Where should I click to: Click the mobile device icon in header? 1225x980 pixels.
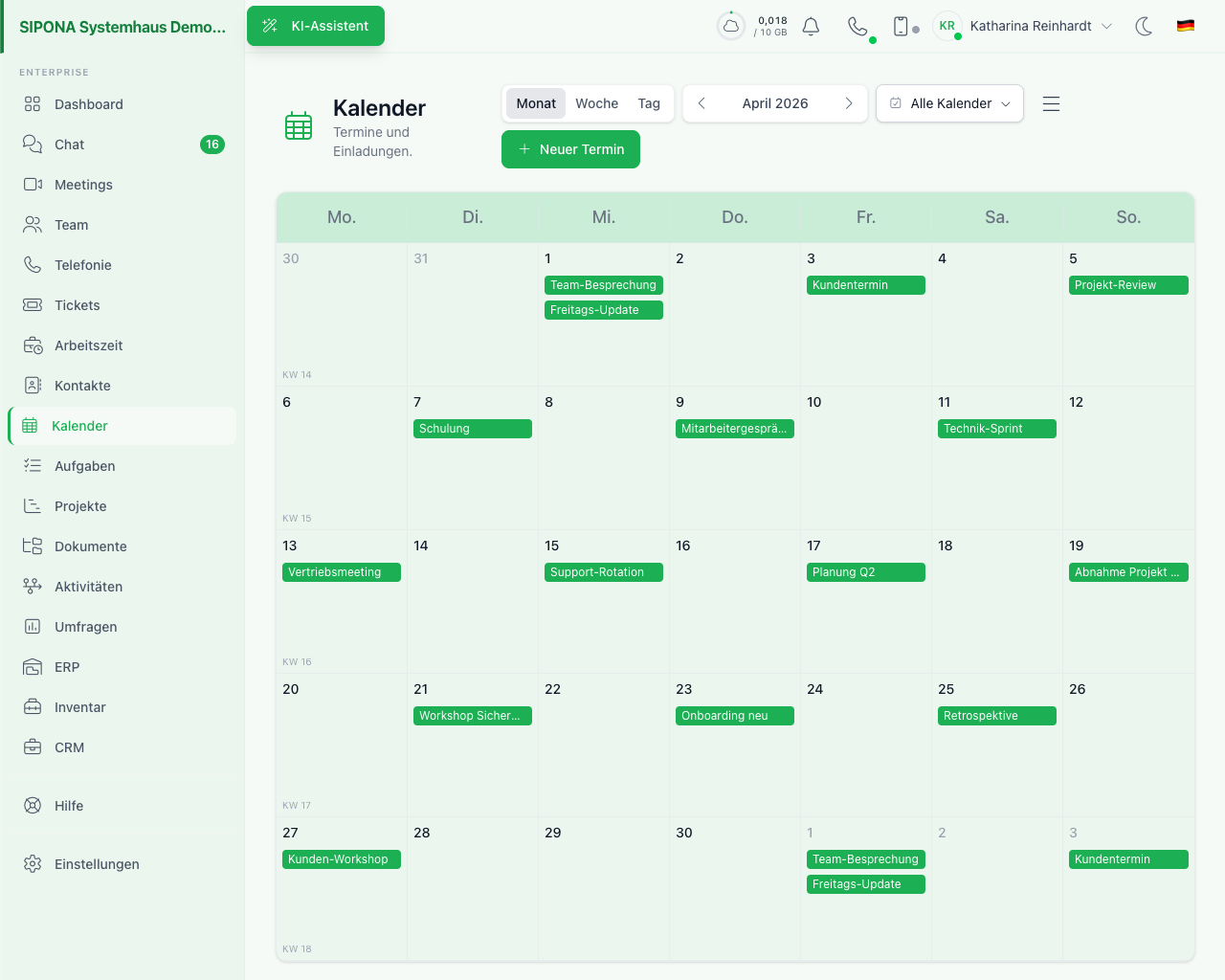point(901,26)
